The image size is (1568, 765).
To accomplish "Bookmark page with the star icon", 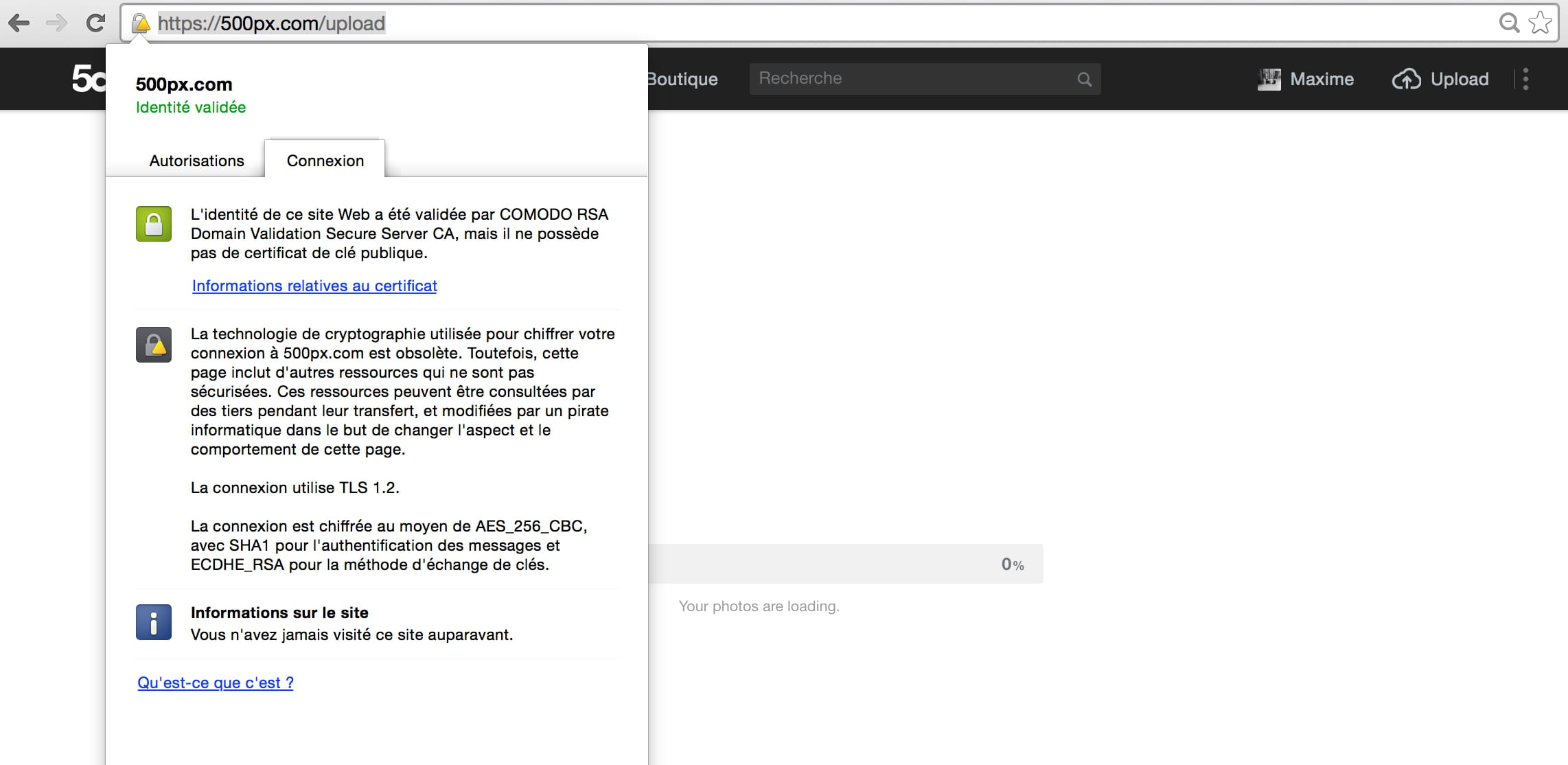I will (x=1540, y=23).
